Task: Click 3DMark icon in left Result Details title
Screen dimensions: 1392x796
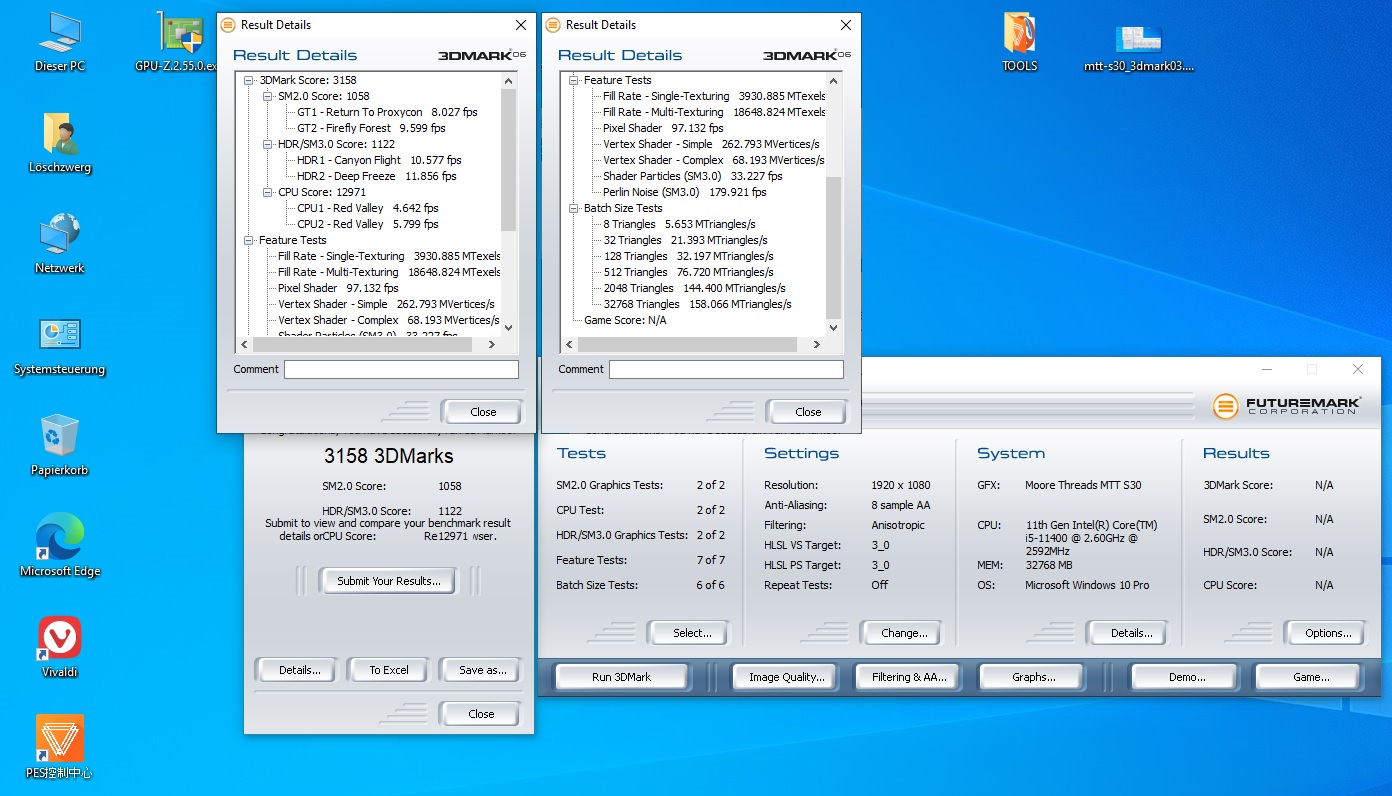Action: tap(228, 25)
